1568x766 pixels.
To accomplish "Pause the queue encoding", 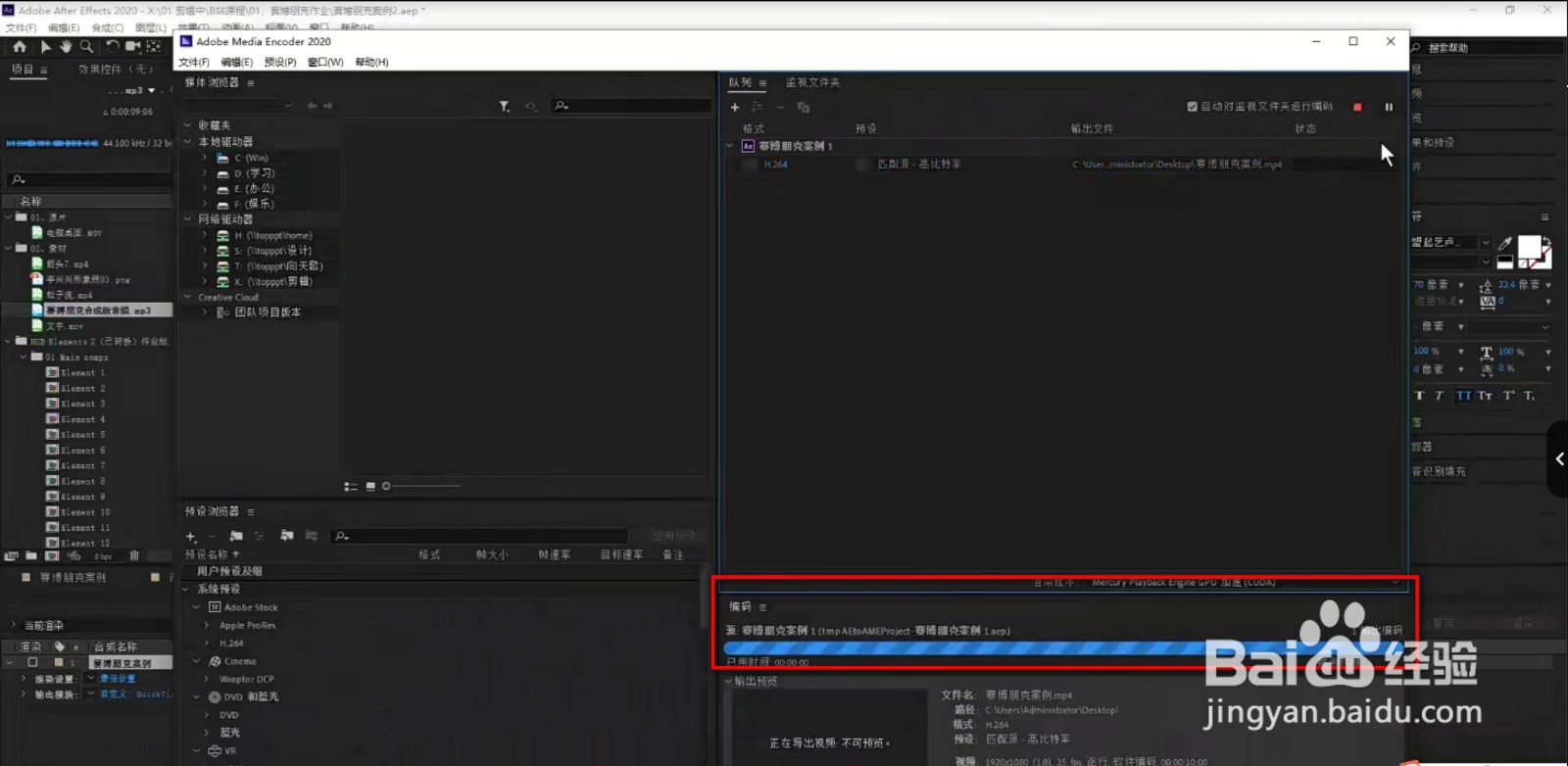I will tap(1389, 107).
